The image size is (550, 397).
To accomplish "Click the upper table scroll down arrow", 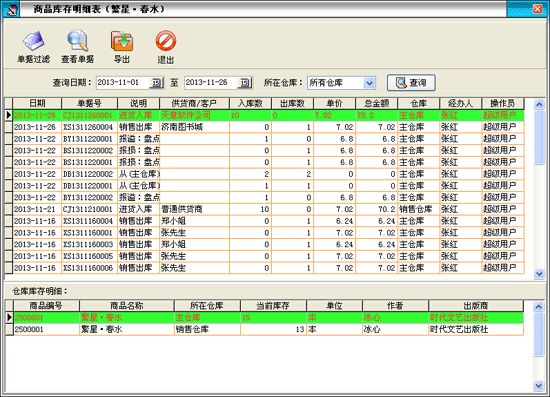I will pos(539,274).
